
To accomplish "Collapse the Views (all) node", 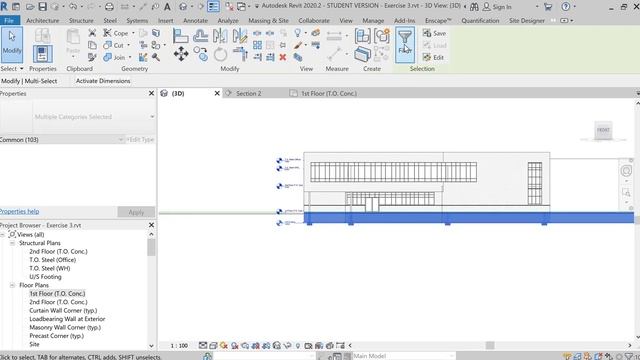I will [x=3, y=235].
